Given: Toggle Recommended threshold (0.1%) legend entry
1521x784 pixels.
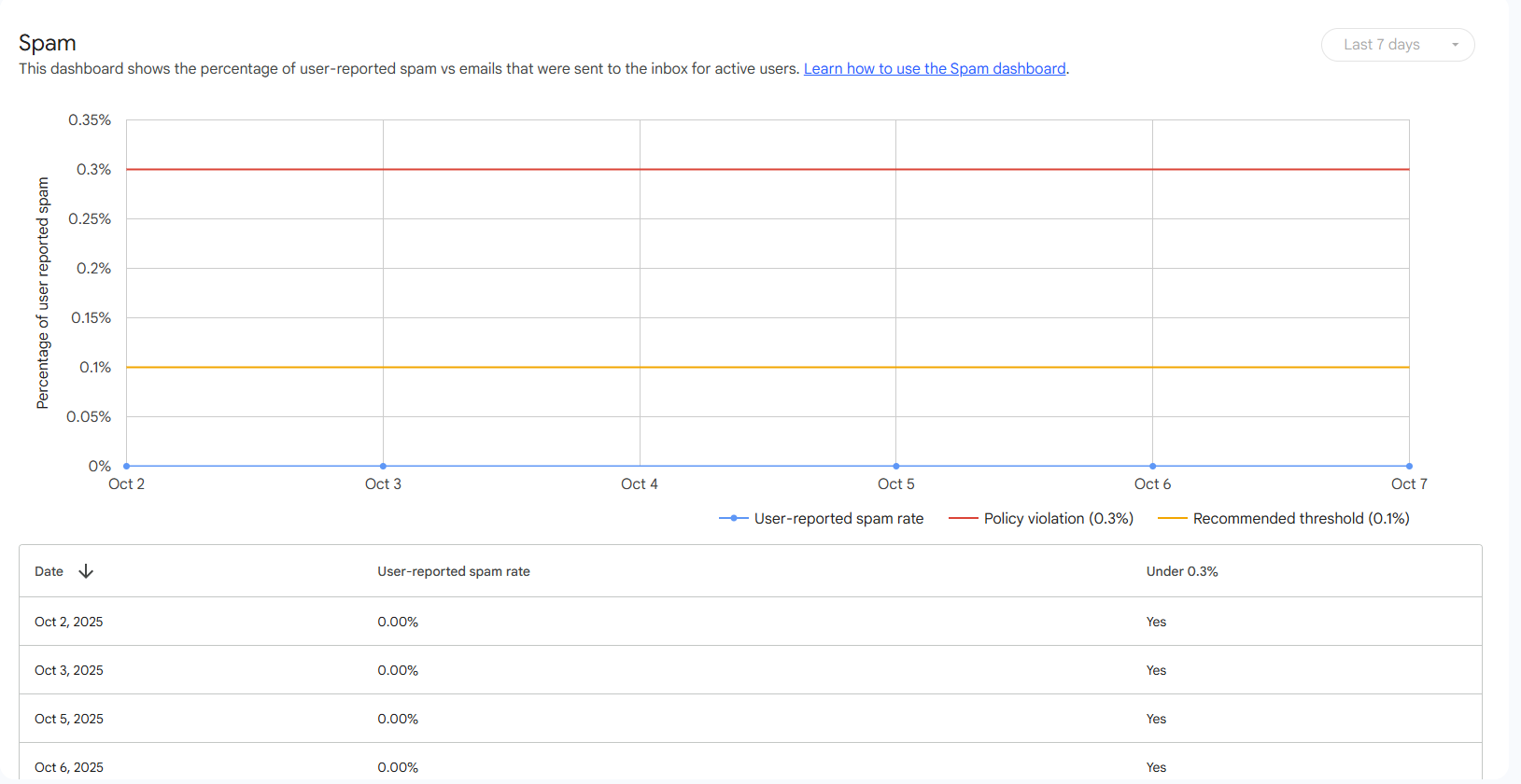Looking at the screenshot, I should point(1284,519).
